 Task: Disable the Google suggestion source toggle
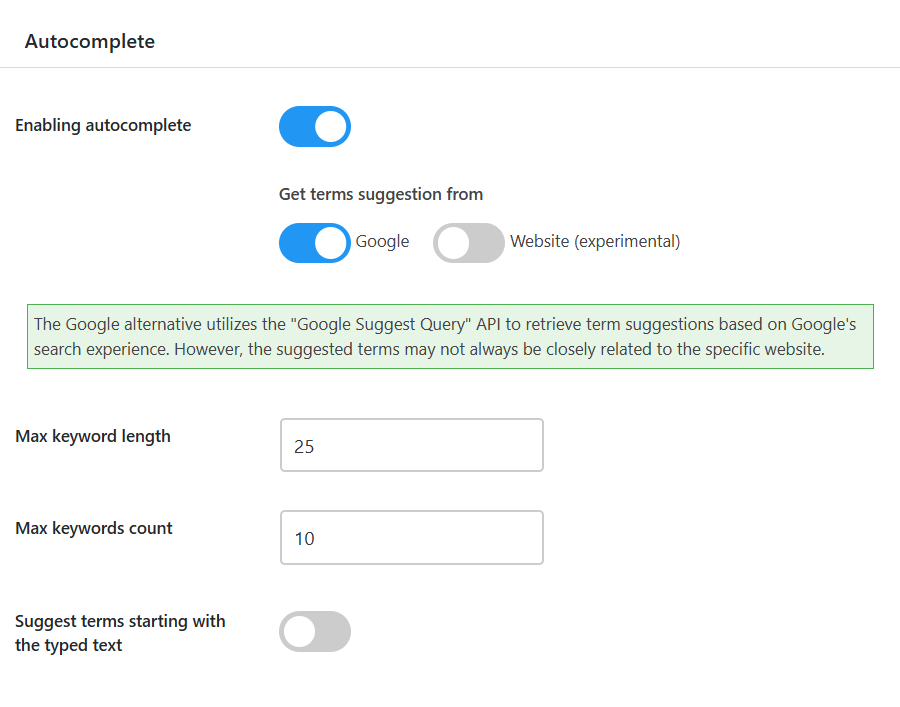point(315,243)
